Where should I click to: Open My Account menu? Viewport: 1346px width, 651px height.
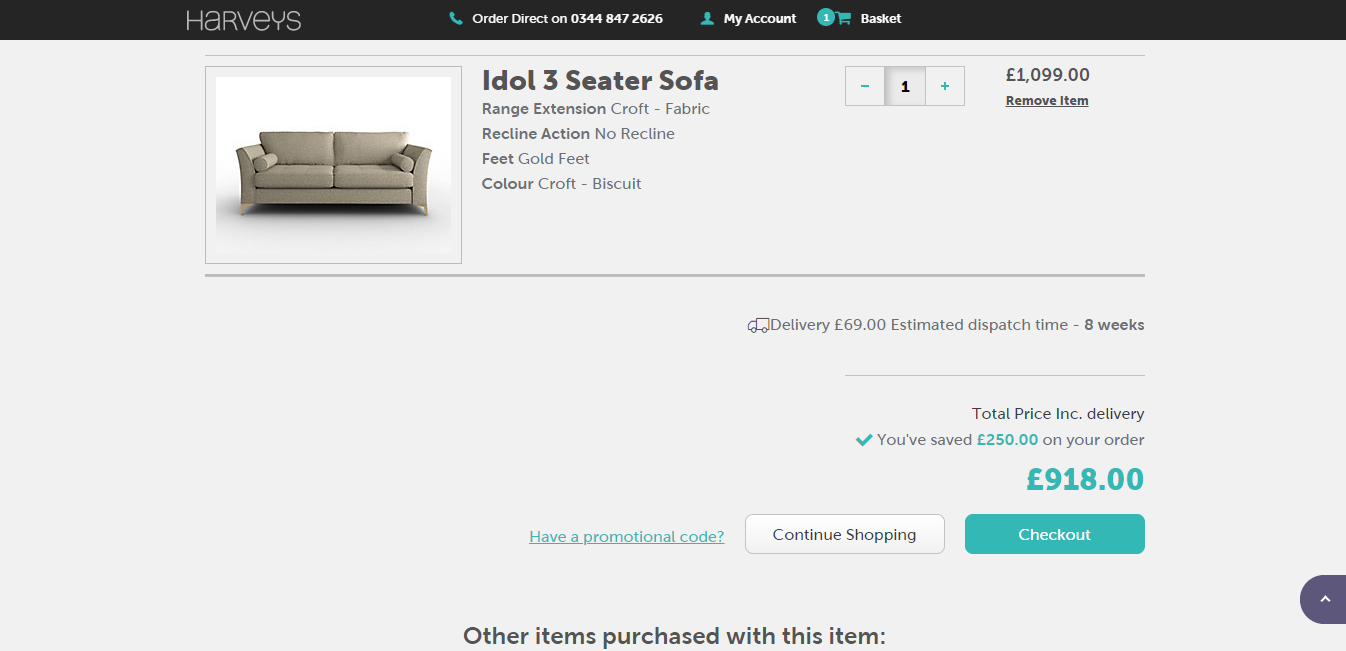(759, 19)
